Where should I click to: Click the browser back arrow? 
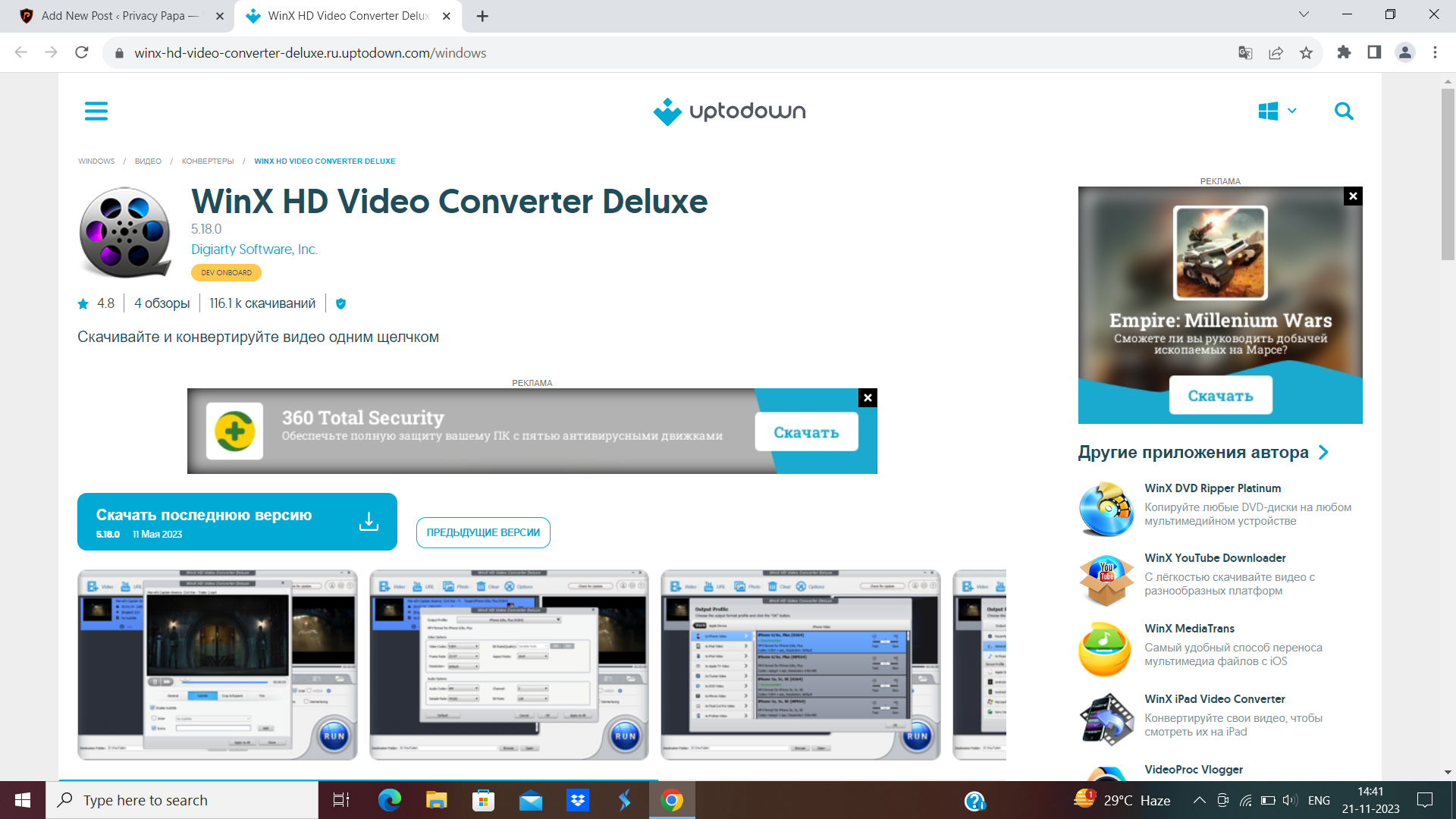pyautogui.click(x=20, y=52)
